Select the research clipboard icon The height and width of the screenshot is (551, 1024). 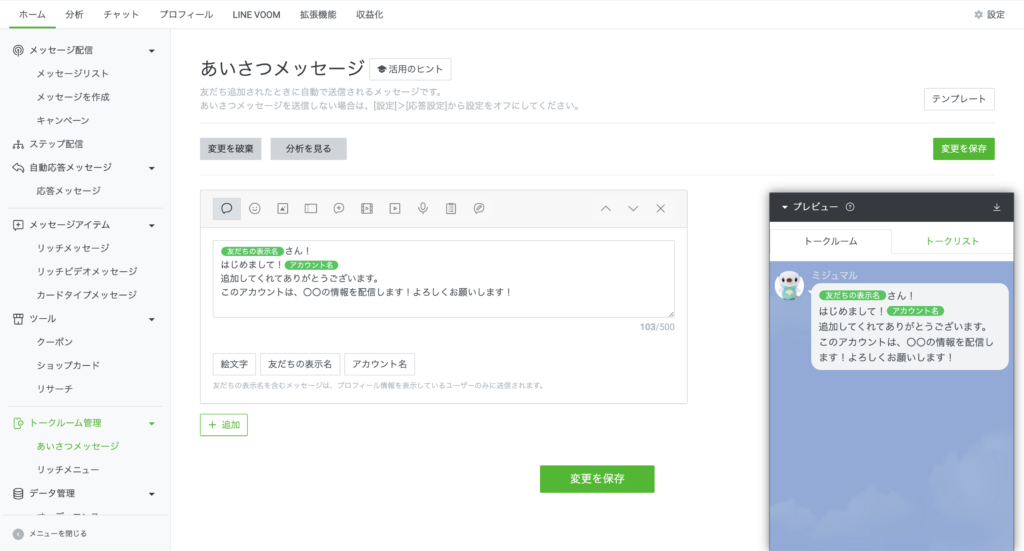(x=451, y=208)
